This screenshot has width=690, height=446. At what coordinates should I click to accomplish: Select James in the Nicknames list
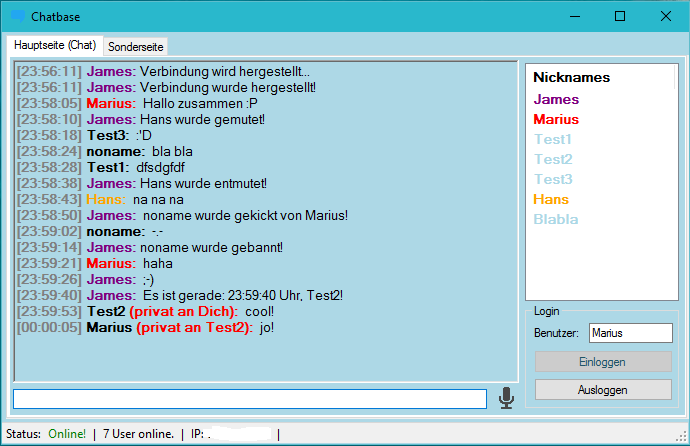(556, 99)
